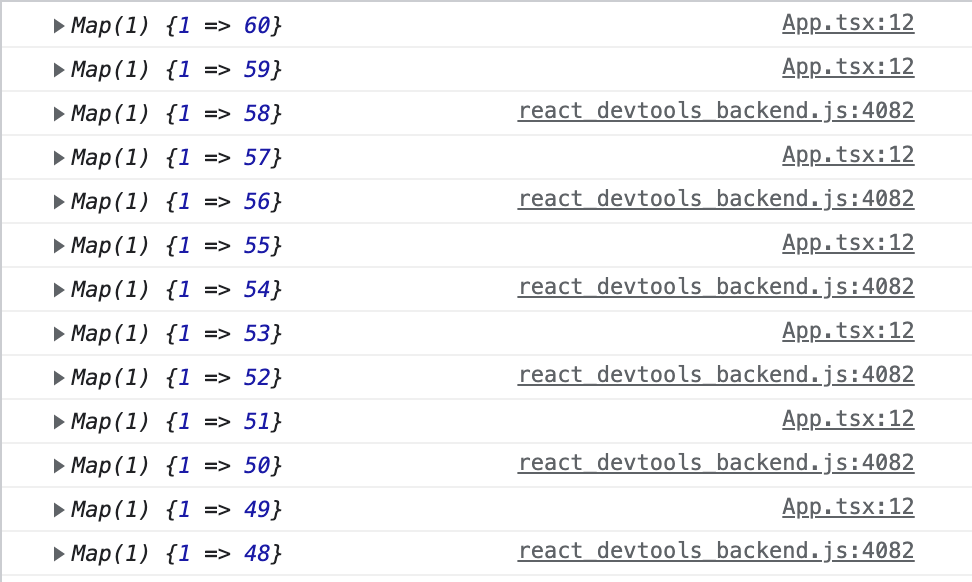Expand the Map entry with value 53
The image size is (972, 582).
tap(59, 333)
